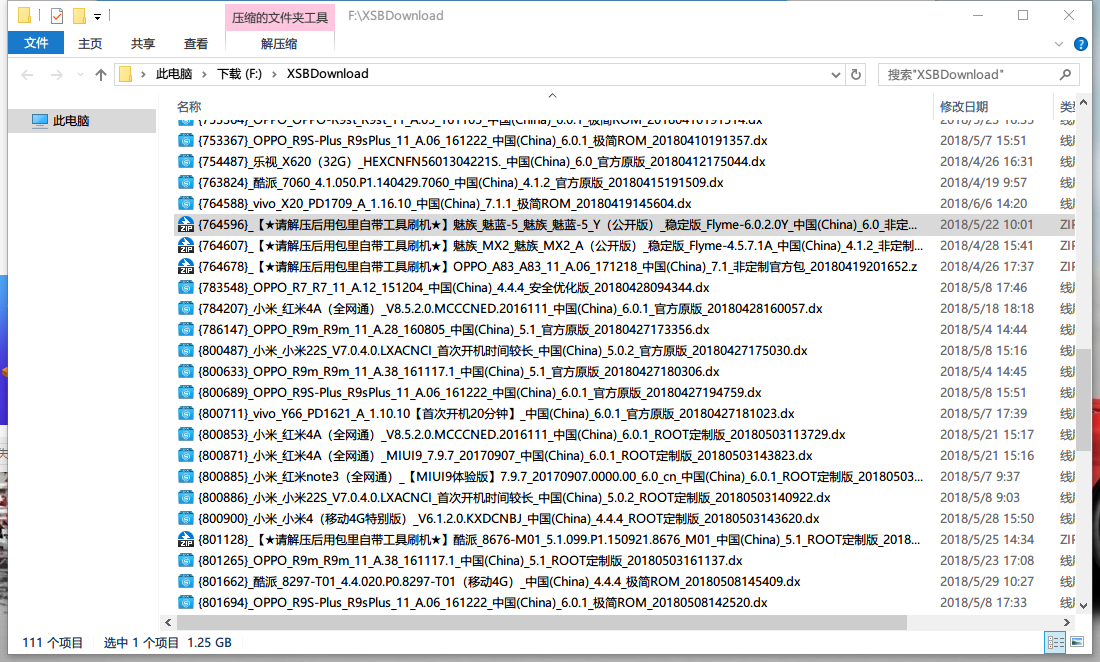Click the magnifier icon in the search box

[1066, 74]
